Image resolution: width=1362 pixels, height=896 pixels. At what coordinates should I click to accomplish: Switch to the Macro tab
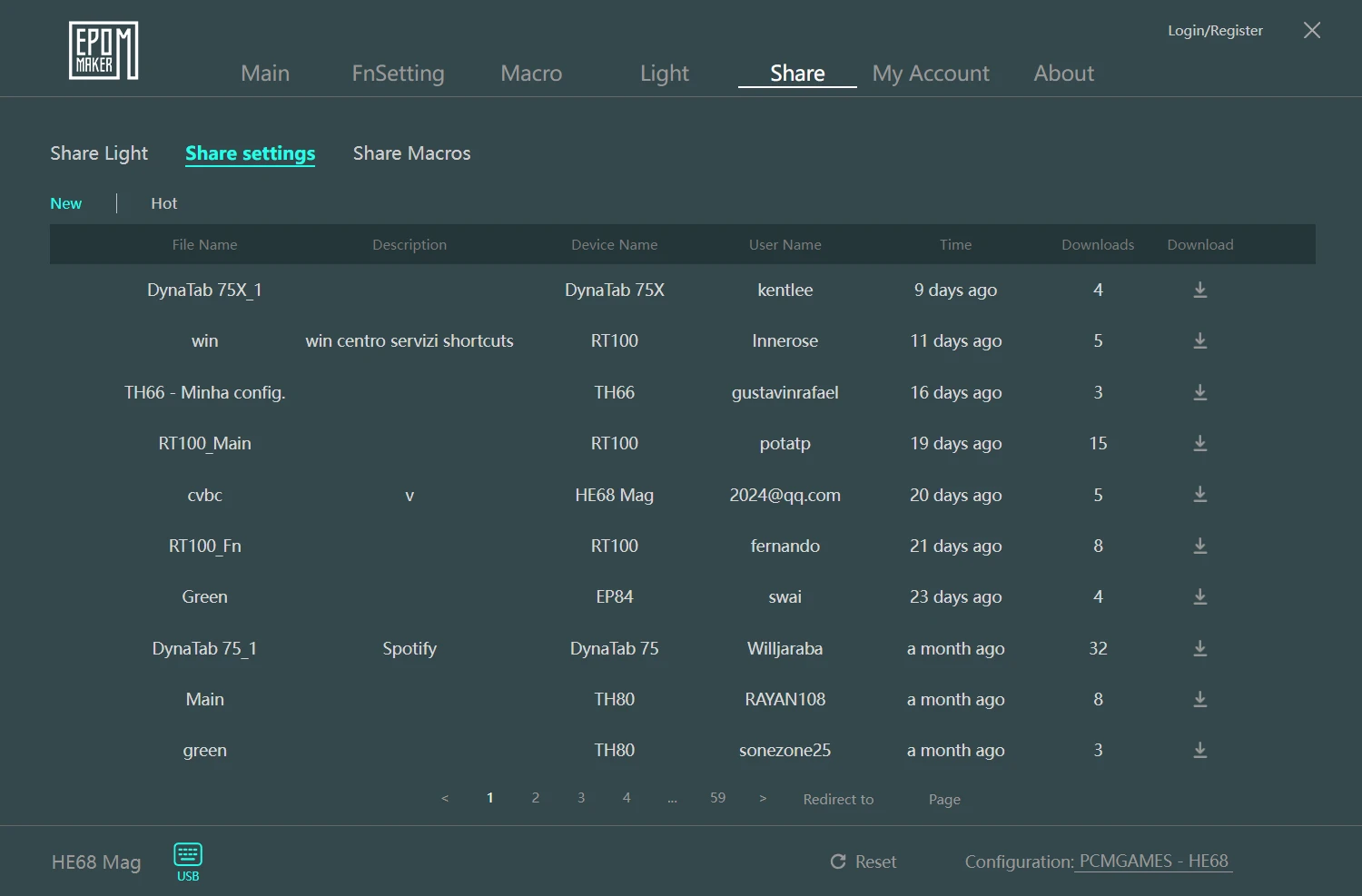[x=531, y=74]
